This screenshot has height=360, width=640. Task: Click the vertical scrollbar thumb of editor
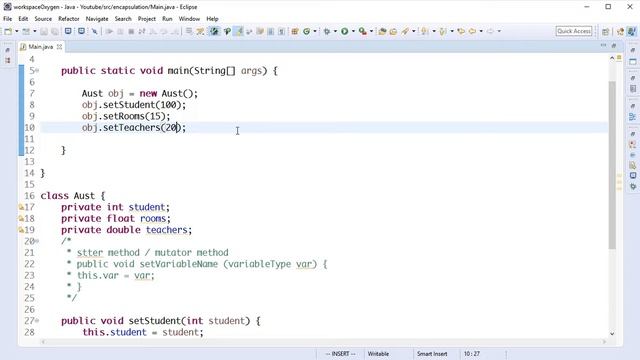(612, 164)
